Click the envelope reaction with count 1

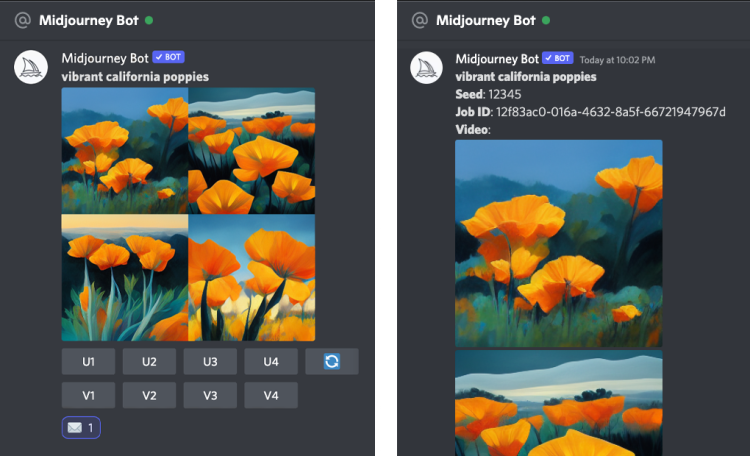point(81,427)
